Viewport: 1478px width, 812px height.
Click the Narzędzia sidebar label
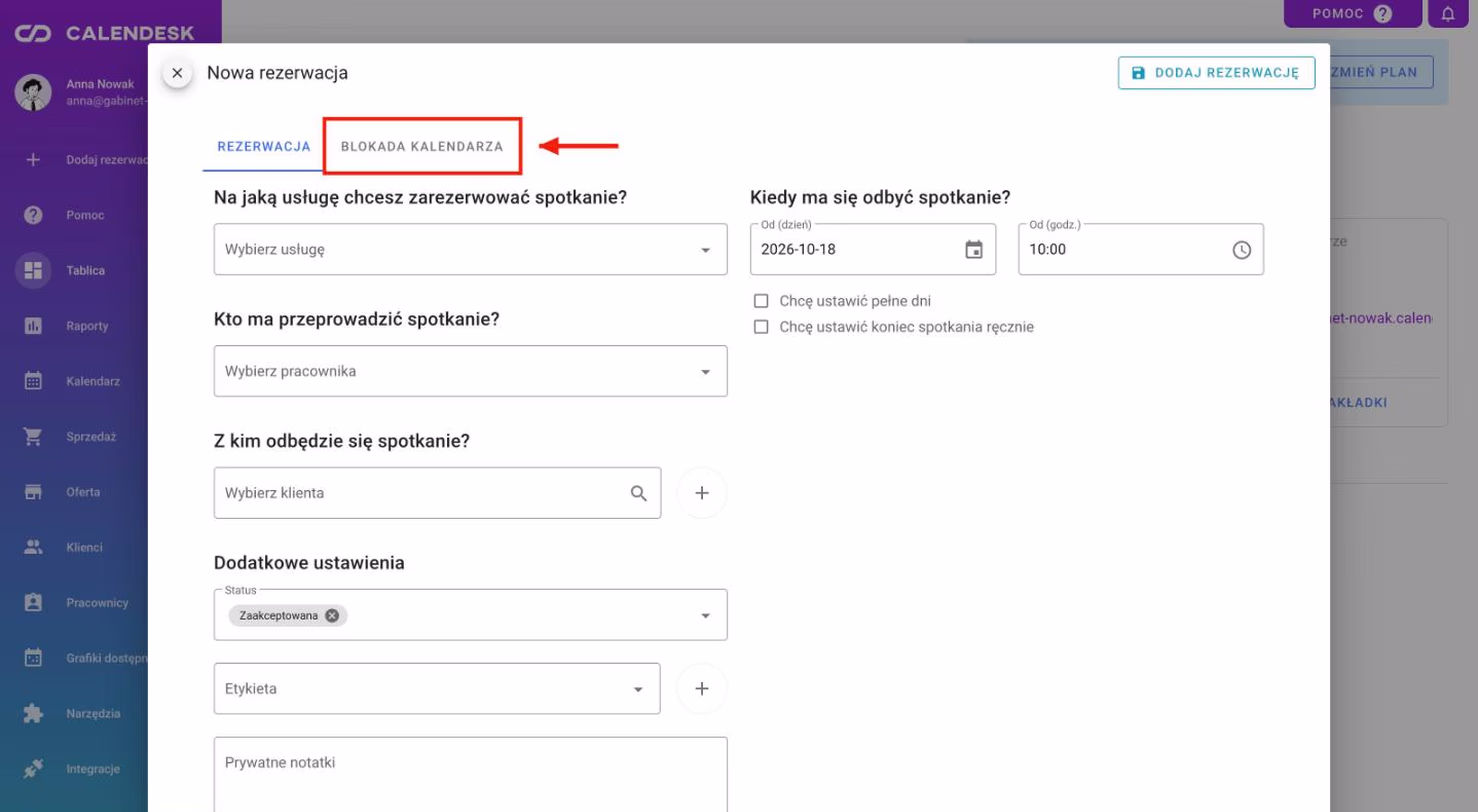[93, 714]
